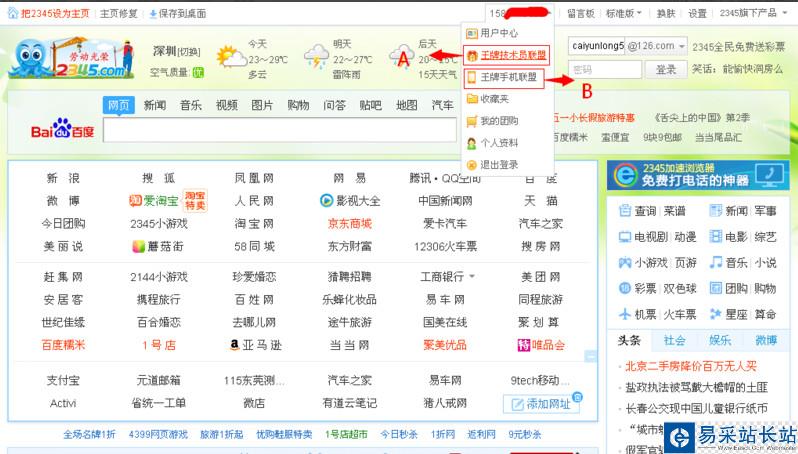Screen dimensions: 798x454
Task: Click the 蘑菇街 colorful icon
Action: coord(138,246)
